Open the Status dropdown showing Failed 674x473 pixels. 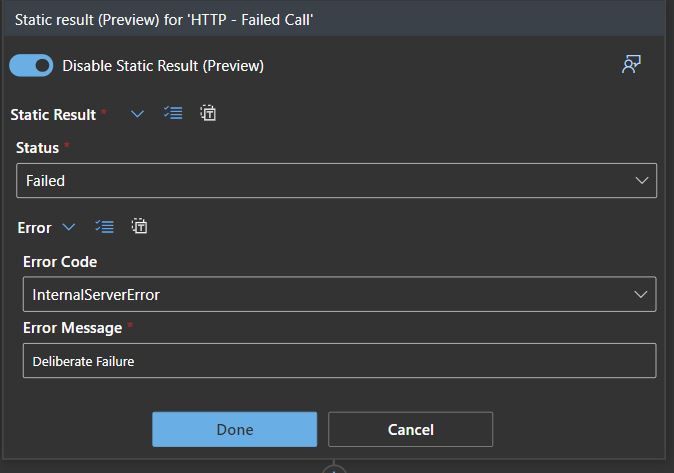click(x=336, y=181)
